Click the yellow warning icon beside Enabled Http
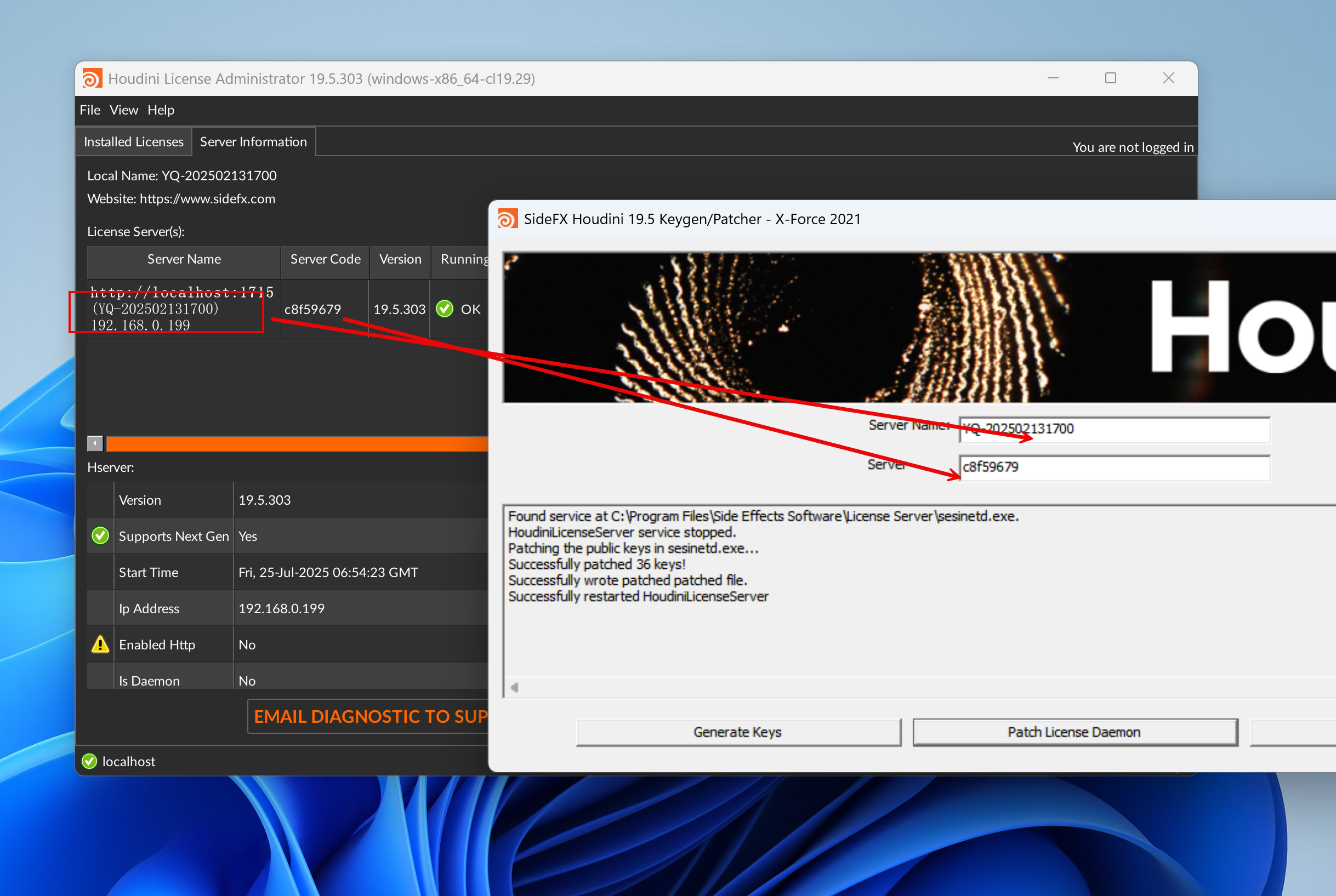 click(x=100, y=644)
